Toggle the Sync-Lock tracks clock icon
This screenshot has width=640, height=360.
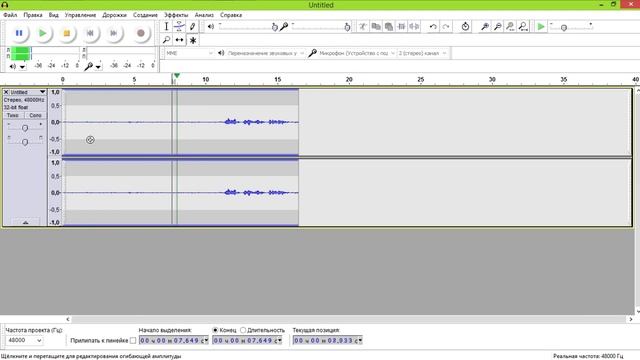tap(465, 27)
